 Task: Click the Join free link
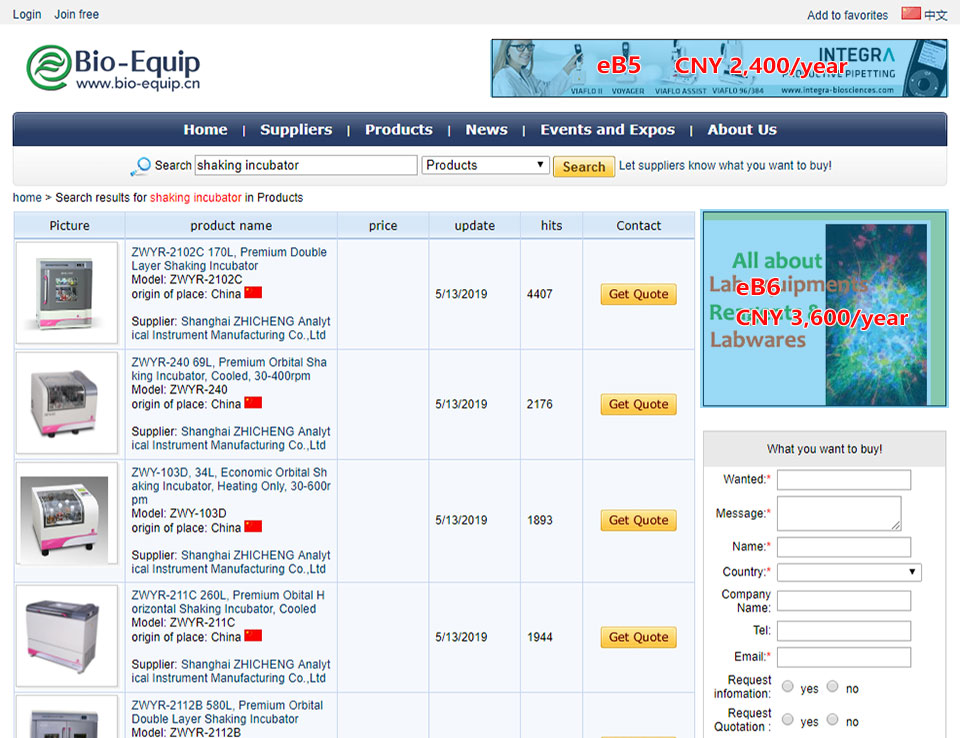[x=77, y=14]
